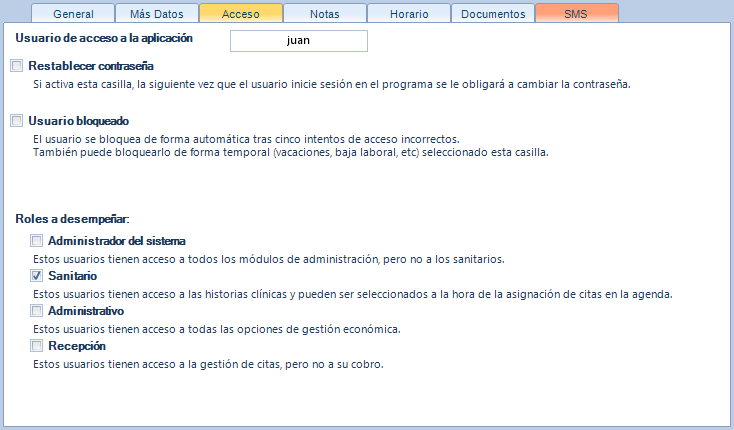734x430 pixels.
Task: Open the General tab
Action: click(72, 14)
